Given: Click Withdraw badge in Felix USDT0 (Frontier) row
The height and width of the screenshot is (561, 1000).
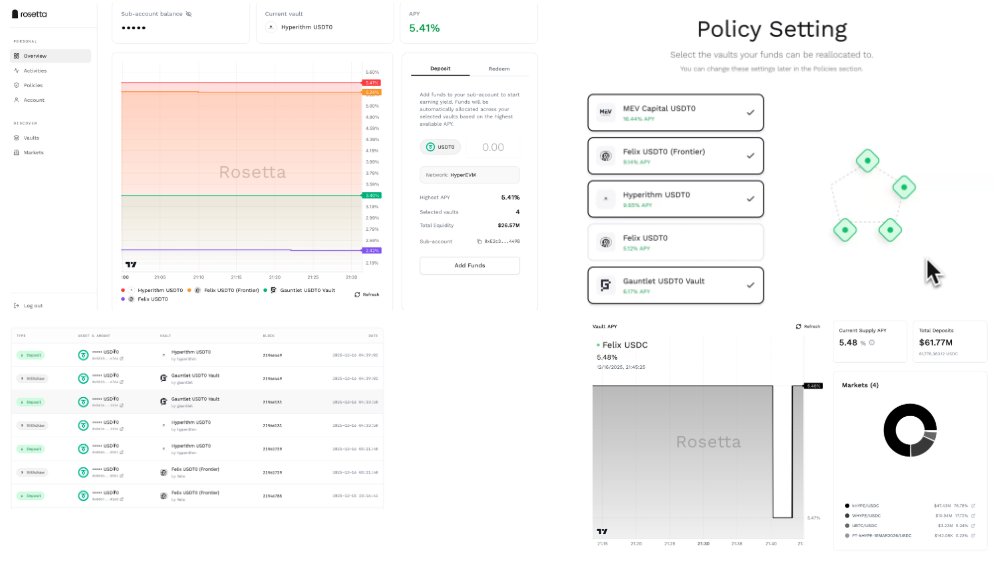Looking at the screenshot, I should 32,472.
